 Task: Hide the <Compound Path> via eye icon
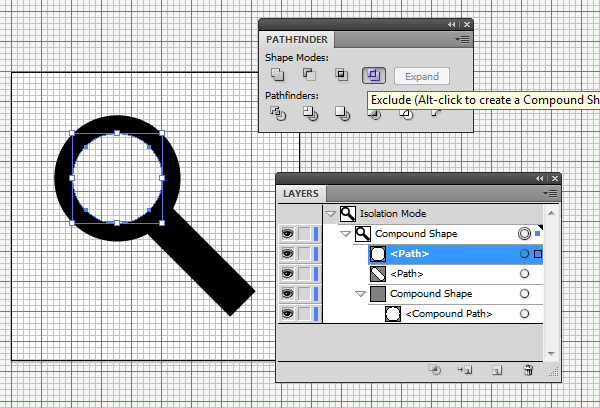coord(287,314)
